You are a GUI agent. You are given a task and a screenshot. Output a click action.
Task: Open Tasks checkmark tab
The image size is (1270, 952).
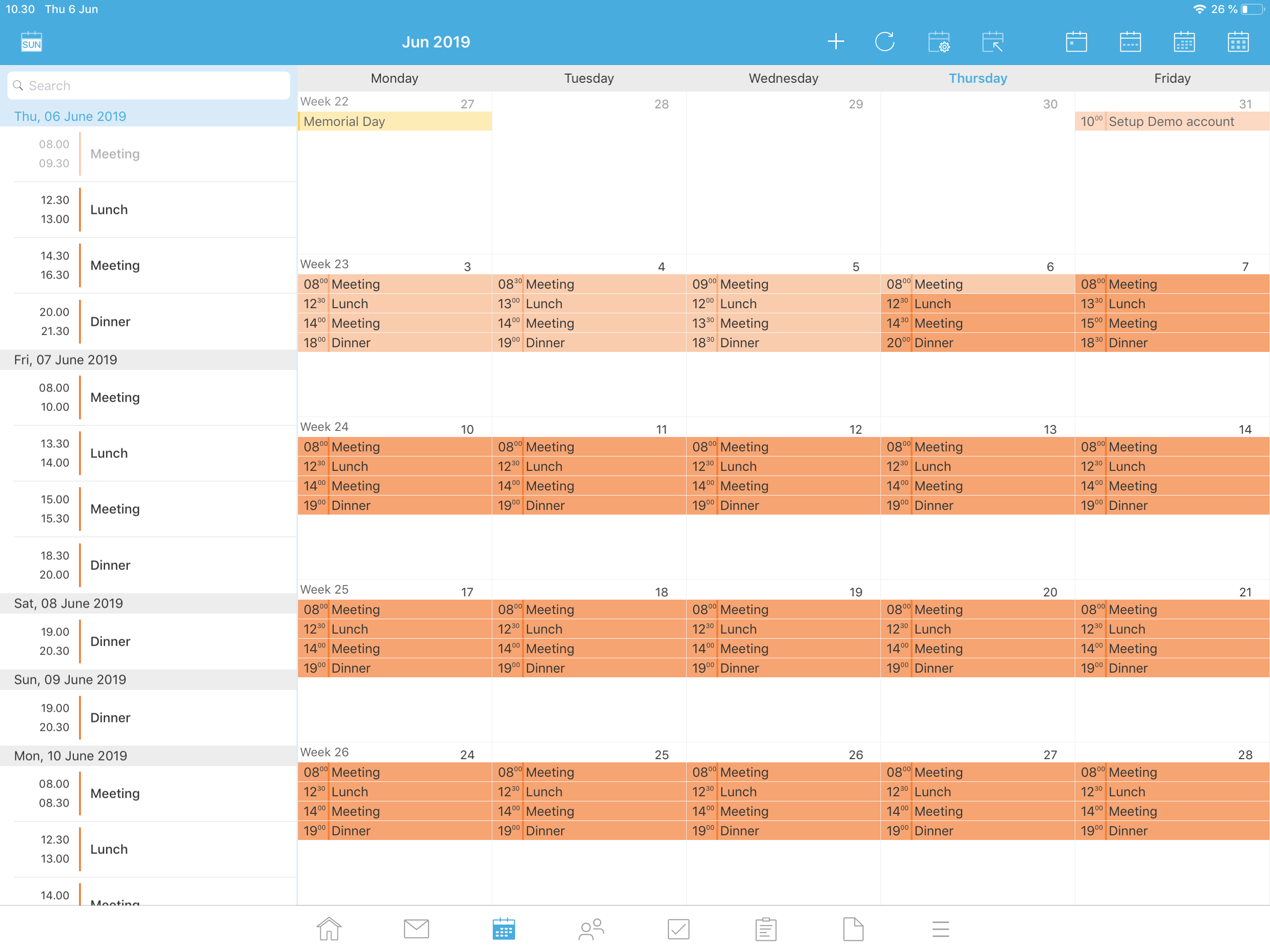coord(679,928)
